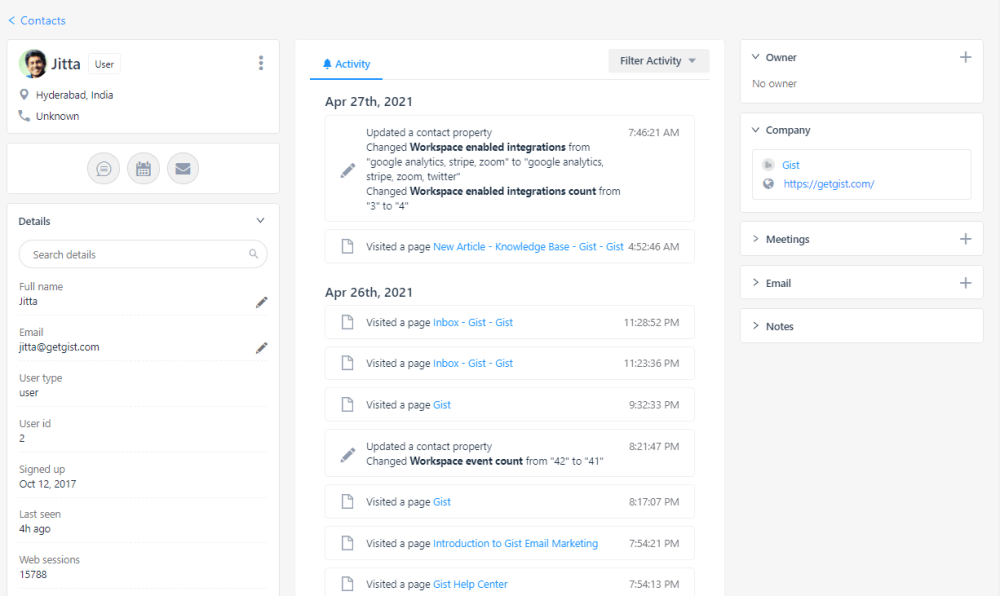Click the magnifier icon in Search details
Screen dimensions: 1000x596
[253, 254]
